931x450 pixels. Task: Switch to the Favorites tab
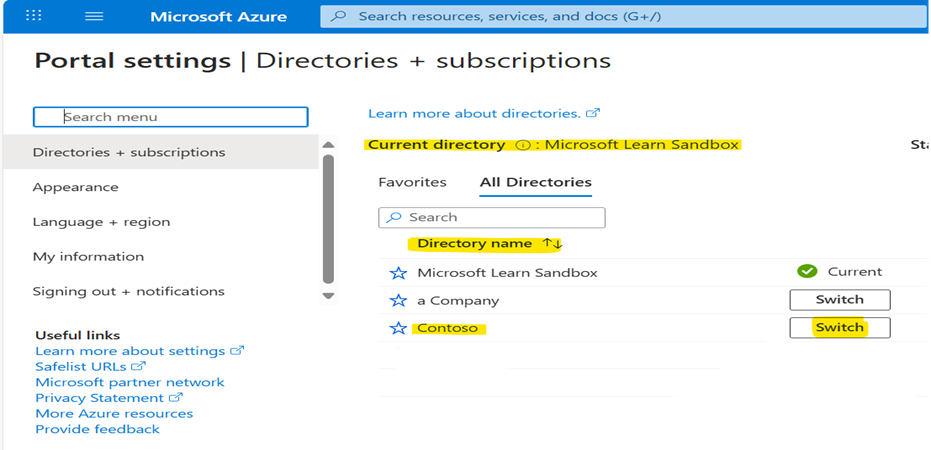pos(412,182)
